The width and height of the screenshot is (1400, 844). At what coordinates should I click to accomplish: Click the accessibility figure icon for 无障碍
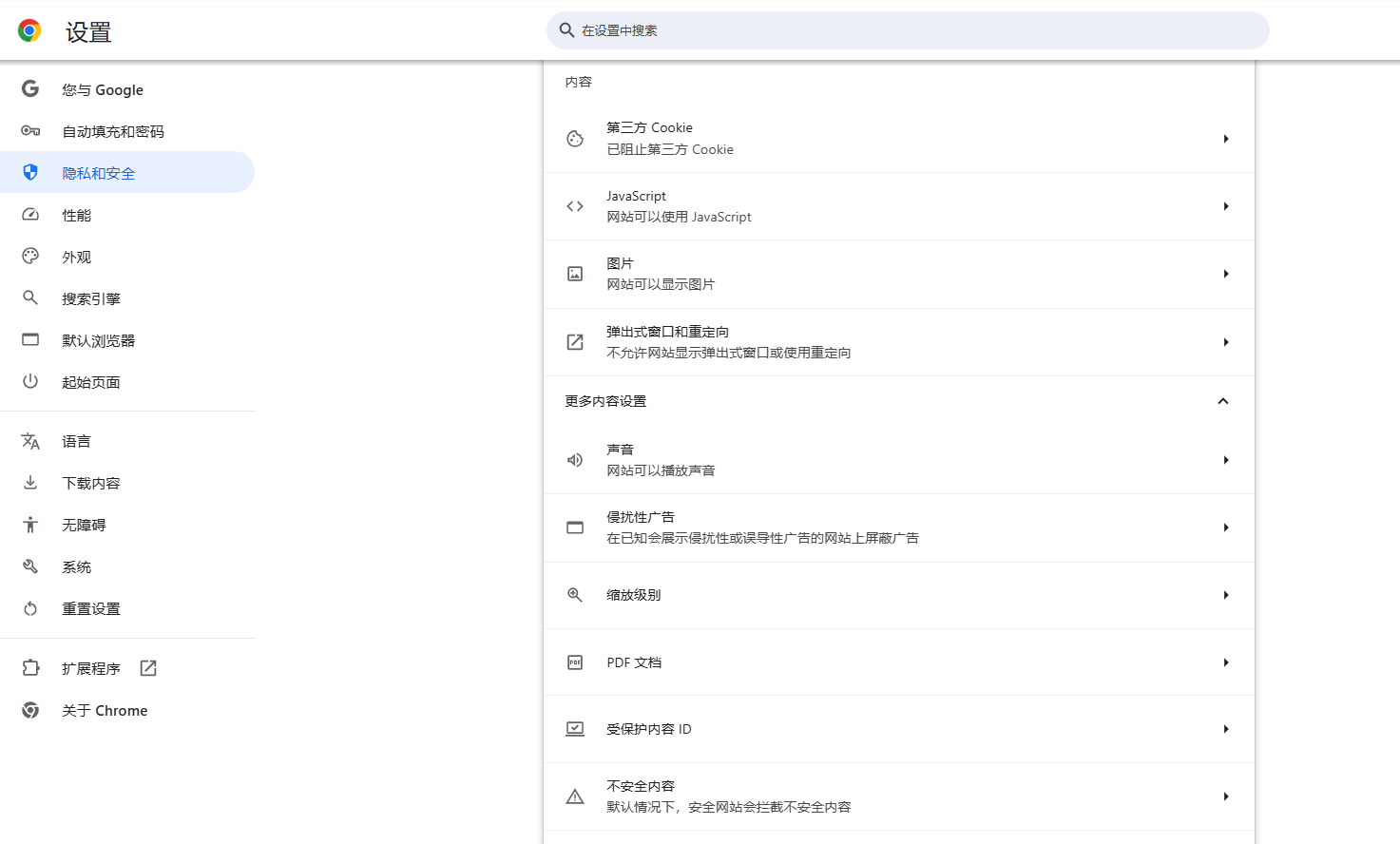click(30, 525)
